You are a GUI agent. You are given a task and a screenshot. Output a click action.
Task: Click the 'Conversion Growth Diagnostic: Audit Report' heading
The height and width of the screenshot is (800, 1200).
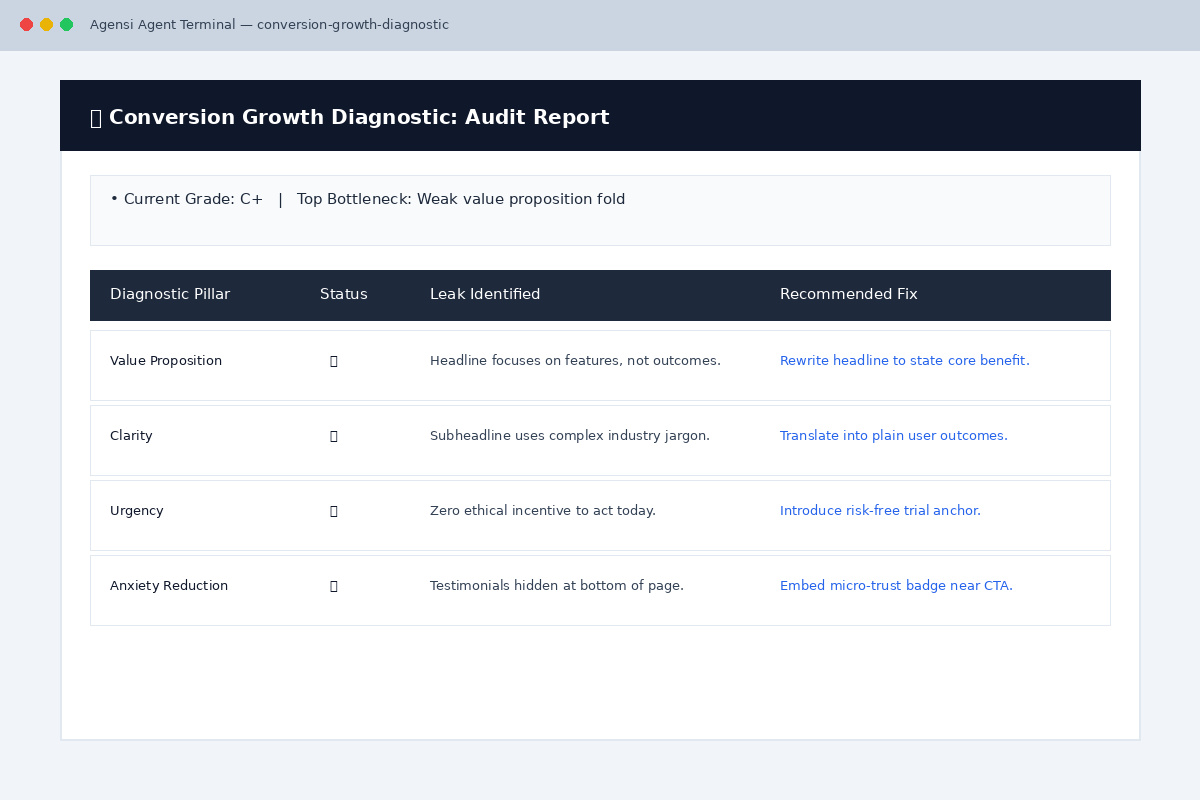coord(359,118)
